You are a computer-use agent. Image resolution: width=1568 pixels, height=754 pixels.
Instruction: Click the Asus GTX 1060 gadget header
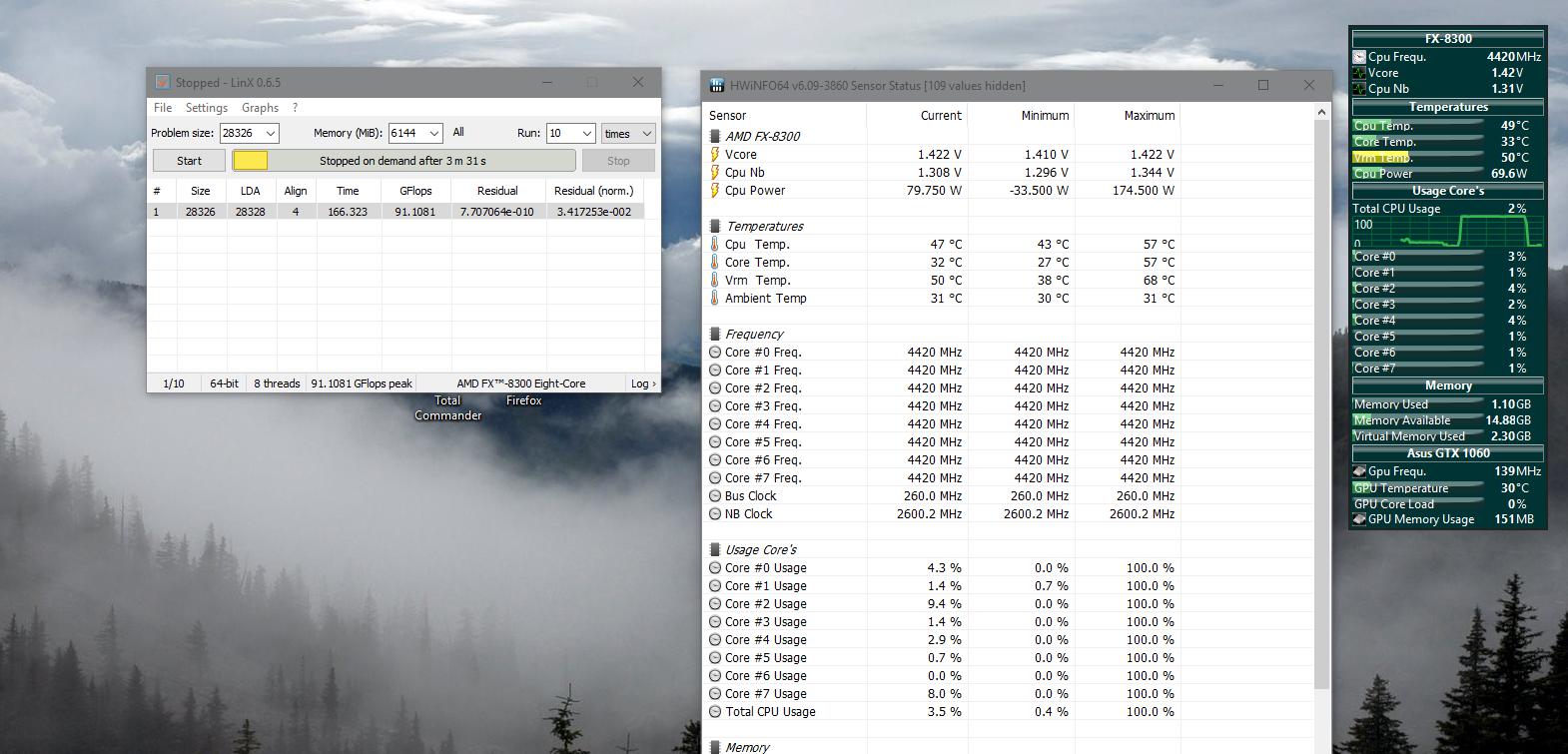(1448, 453)
